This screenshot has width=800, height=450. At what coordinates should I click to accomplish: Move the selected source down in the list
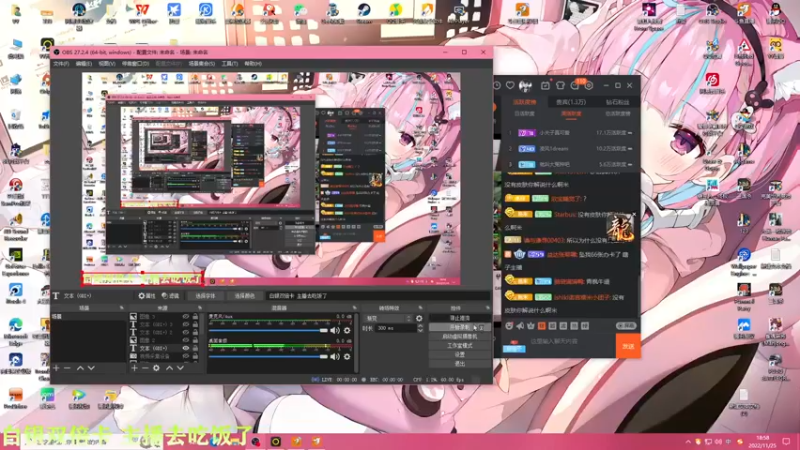(180, 368)
